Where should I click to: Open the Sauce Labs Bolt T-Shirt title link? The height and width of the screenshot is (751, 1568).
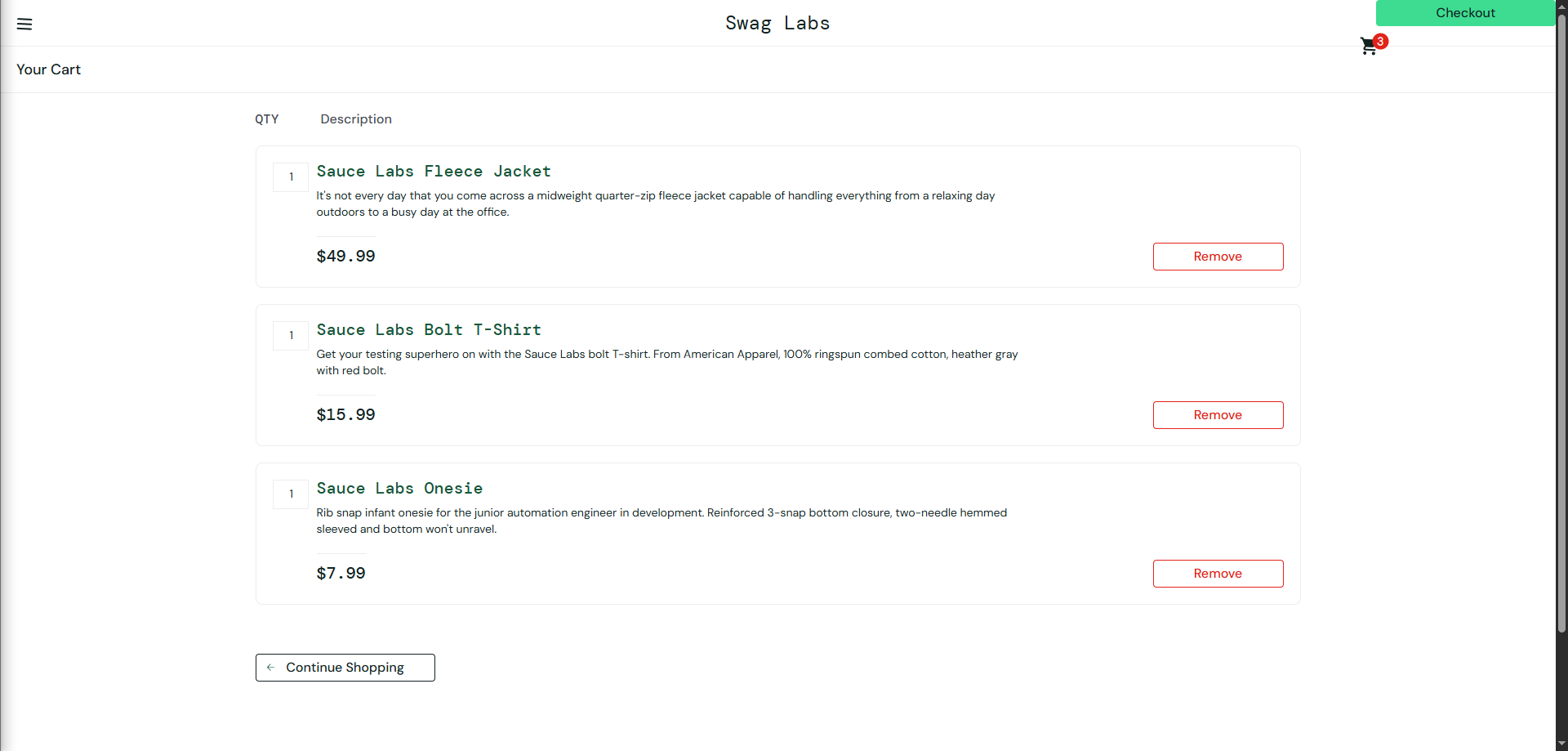click(429, 330)
